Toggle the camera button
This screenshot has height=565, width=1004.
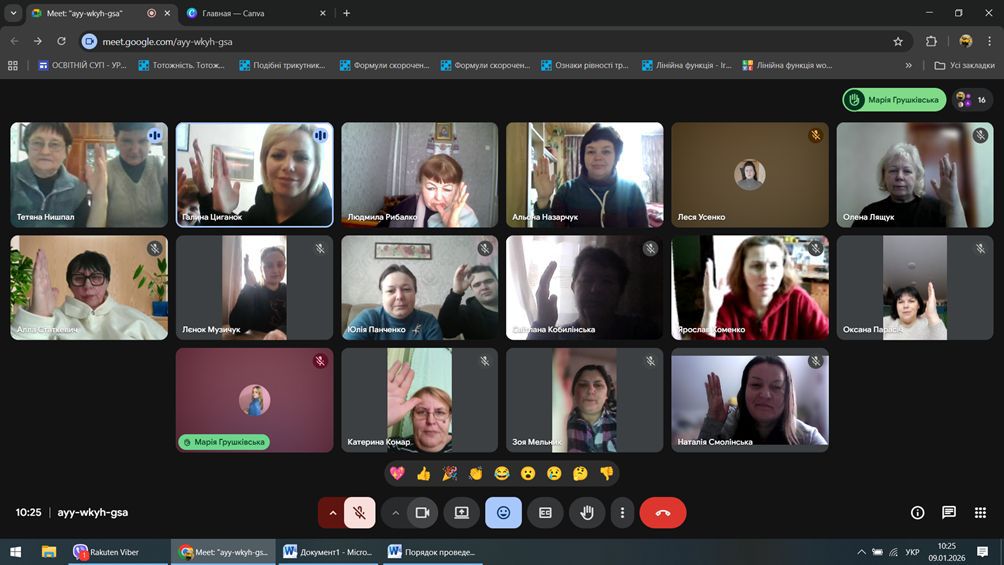tap(422, 512)
